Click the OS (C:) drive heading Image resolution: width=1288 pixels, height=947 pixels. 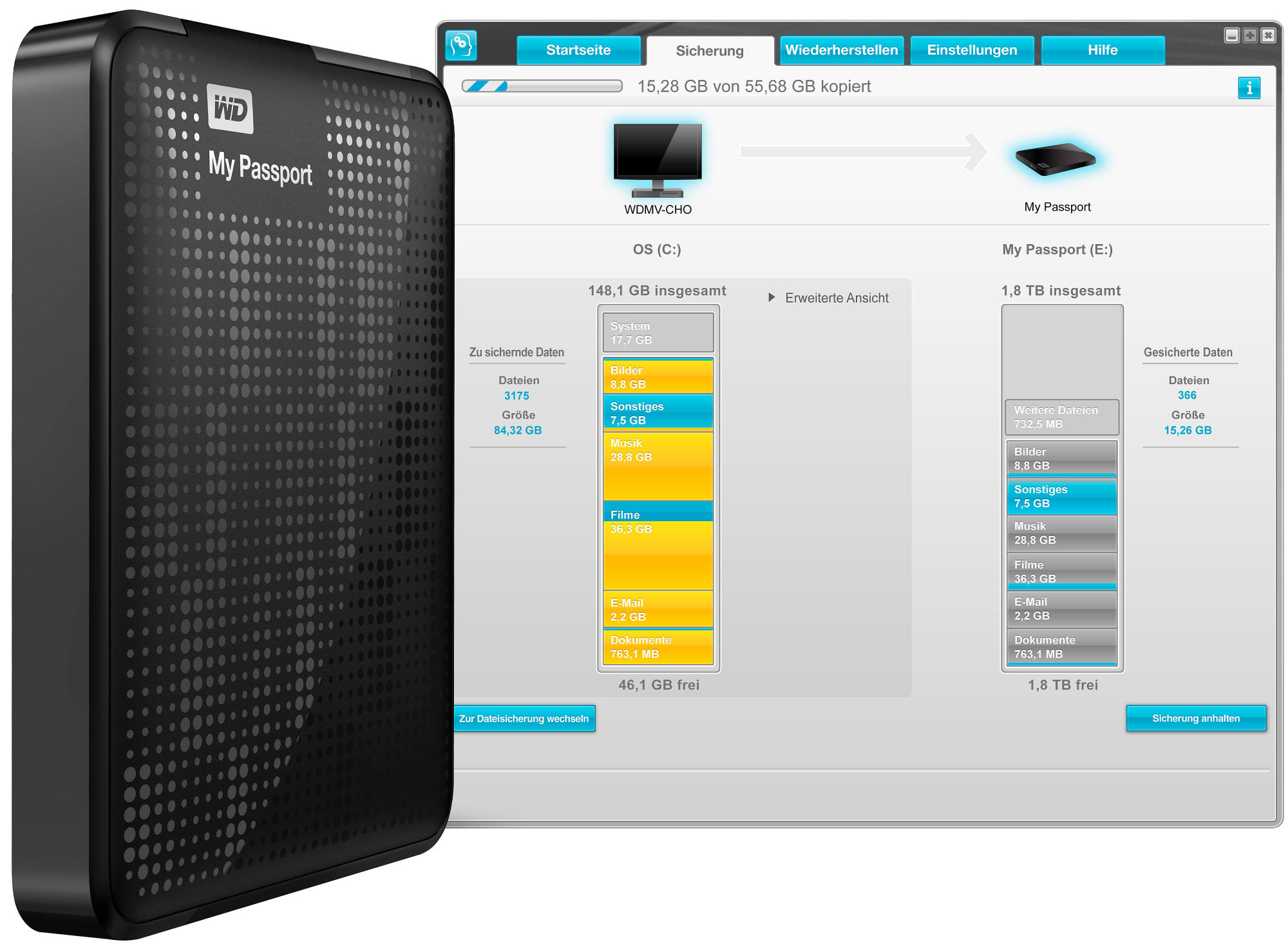click(657, 250)
